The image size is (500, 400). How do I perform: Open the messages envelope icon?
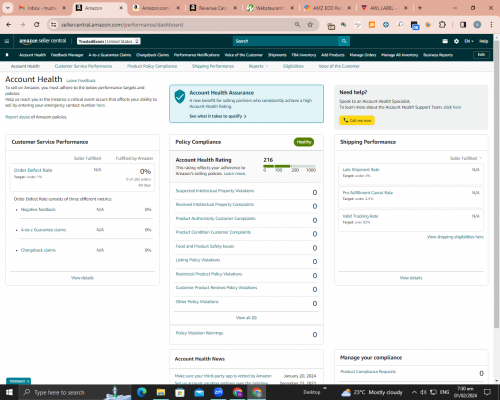pos(445,41)
